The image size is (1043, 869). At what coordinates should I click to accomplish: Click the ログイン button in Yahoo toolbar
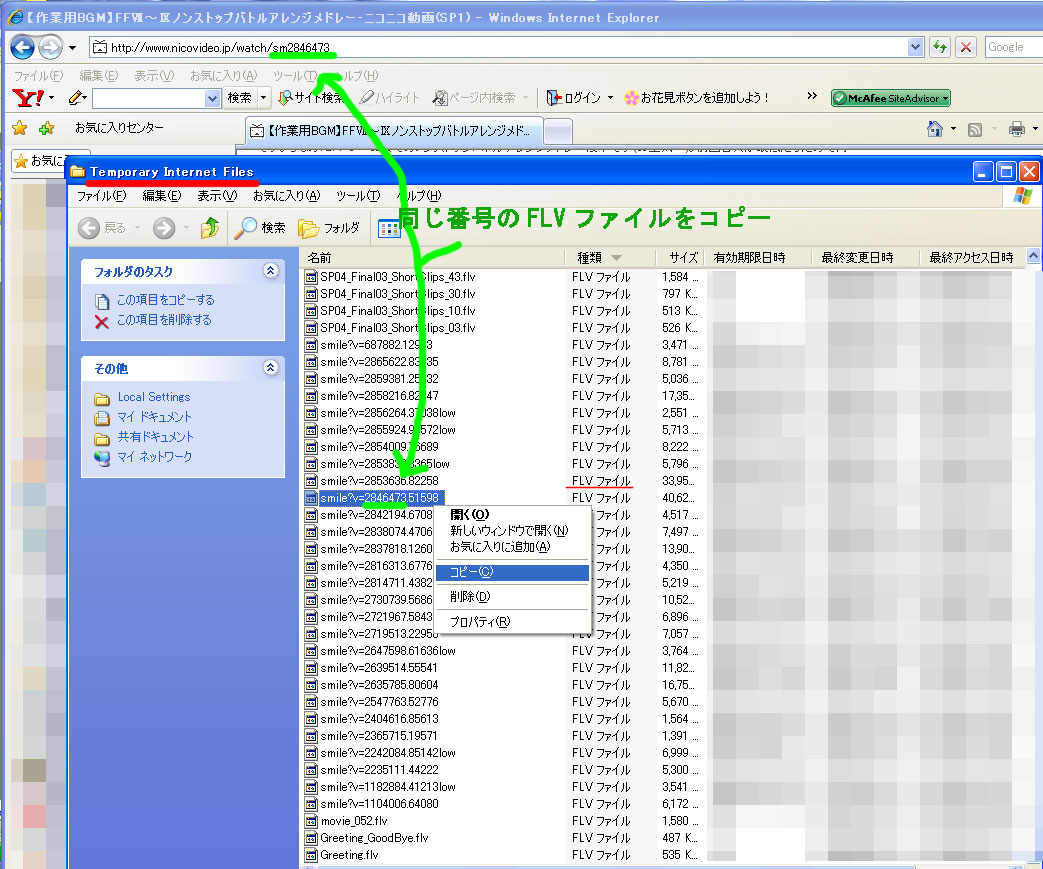click(573, 98)
